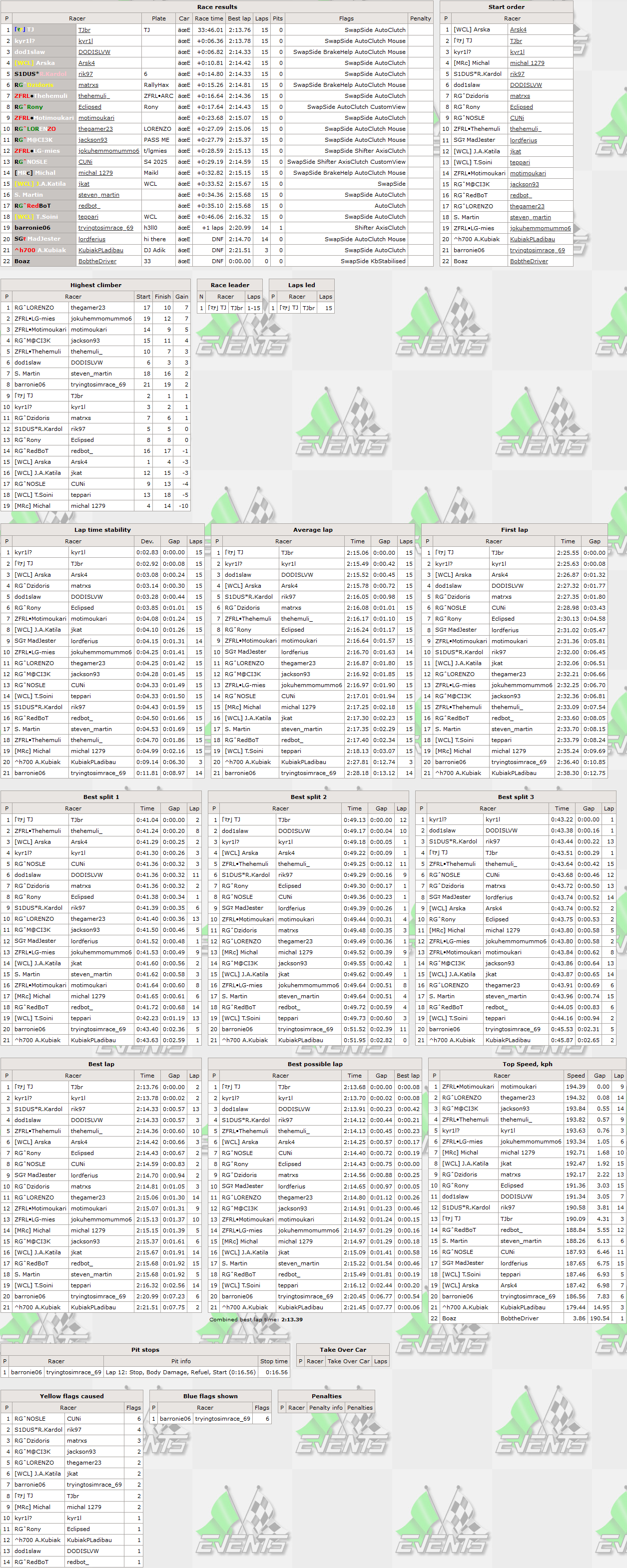This screenshot has height=1568, width=627.
Task: Click redbot_ username in Race results
Action: (88, 206)
